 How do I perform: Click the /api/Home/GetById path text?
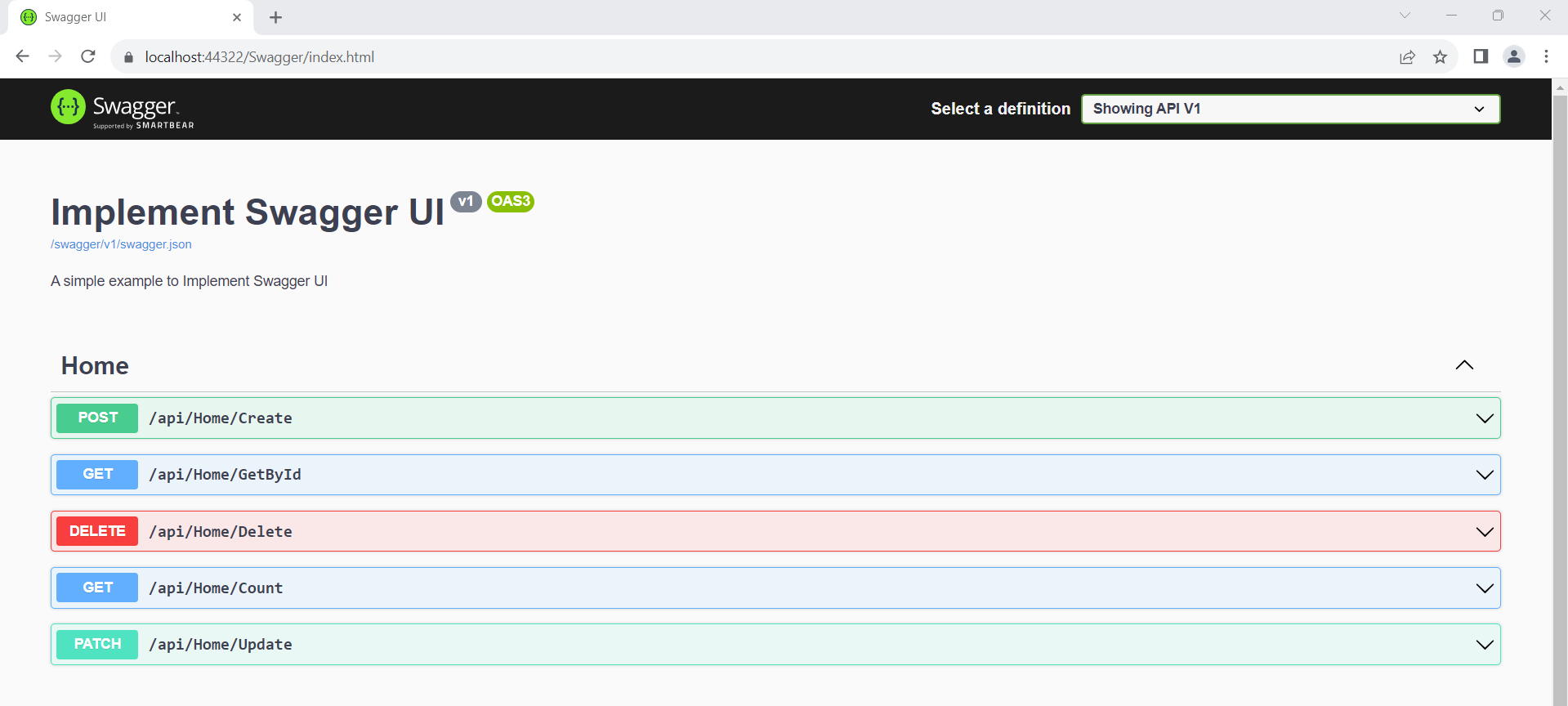(x=225, y=475)
